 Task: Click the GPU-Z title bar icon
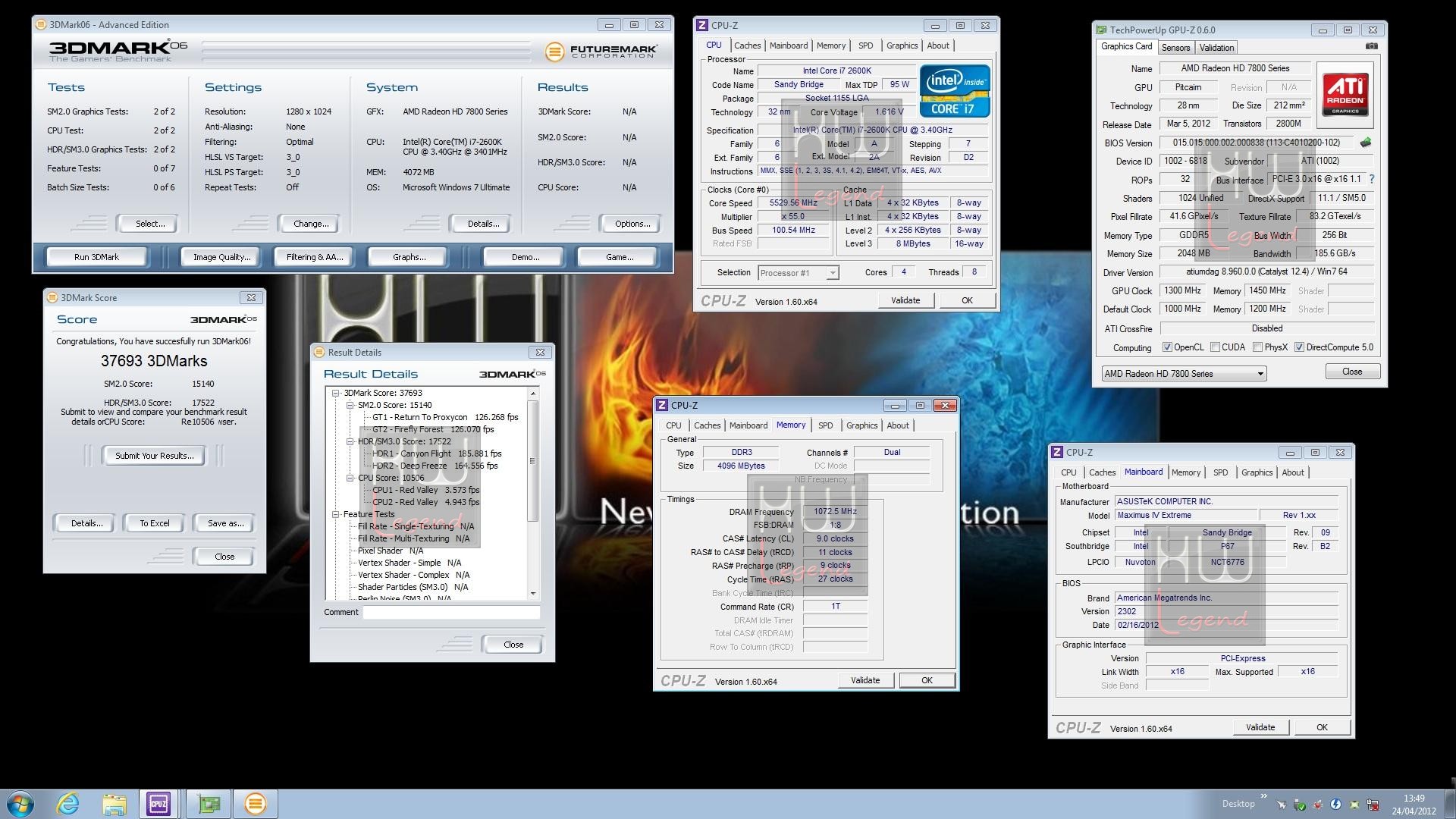[x=1101, y=30]
